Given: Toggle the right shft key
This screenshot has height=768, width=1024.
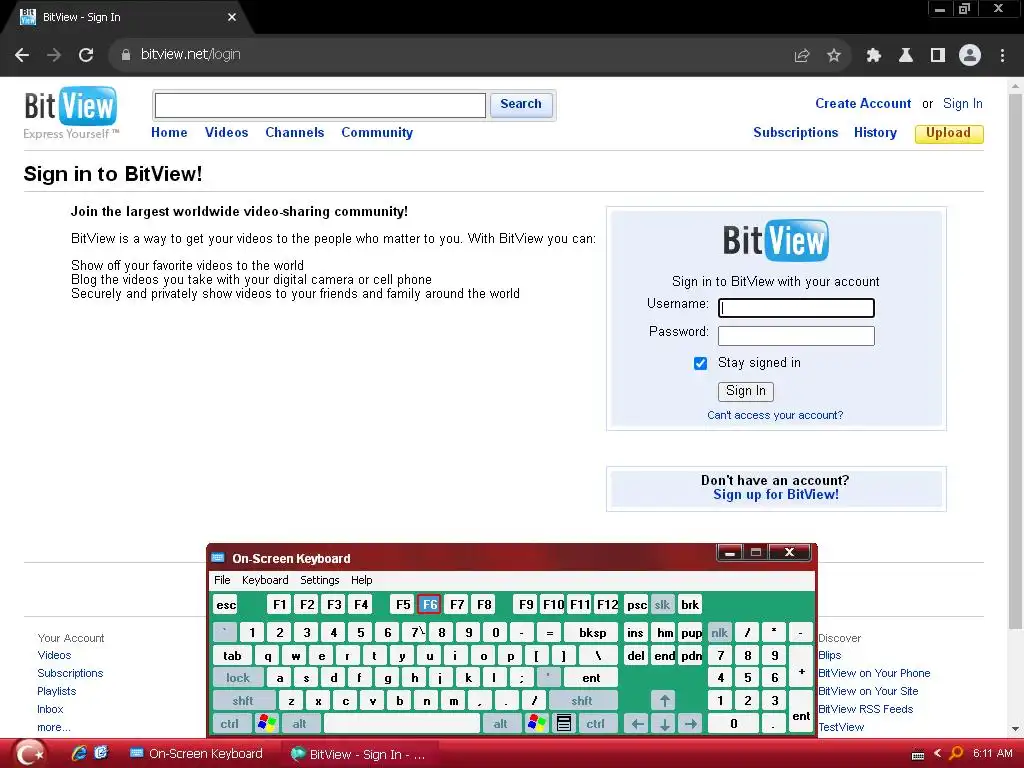Looking at the screenshot, I should (x=582, y=701).
